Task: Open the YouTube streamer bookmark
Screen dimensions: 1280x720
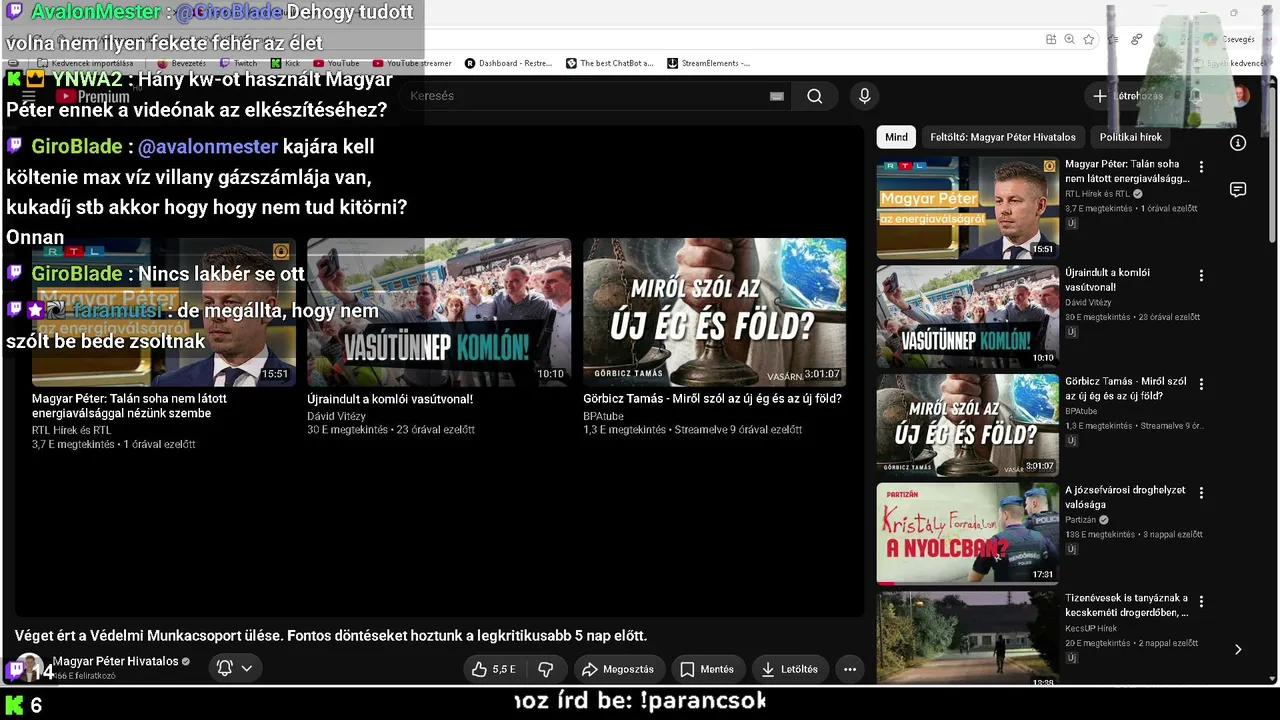Action: (412, 63)
